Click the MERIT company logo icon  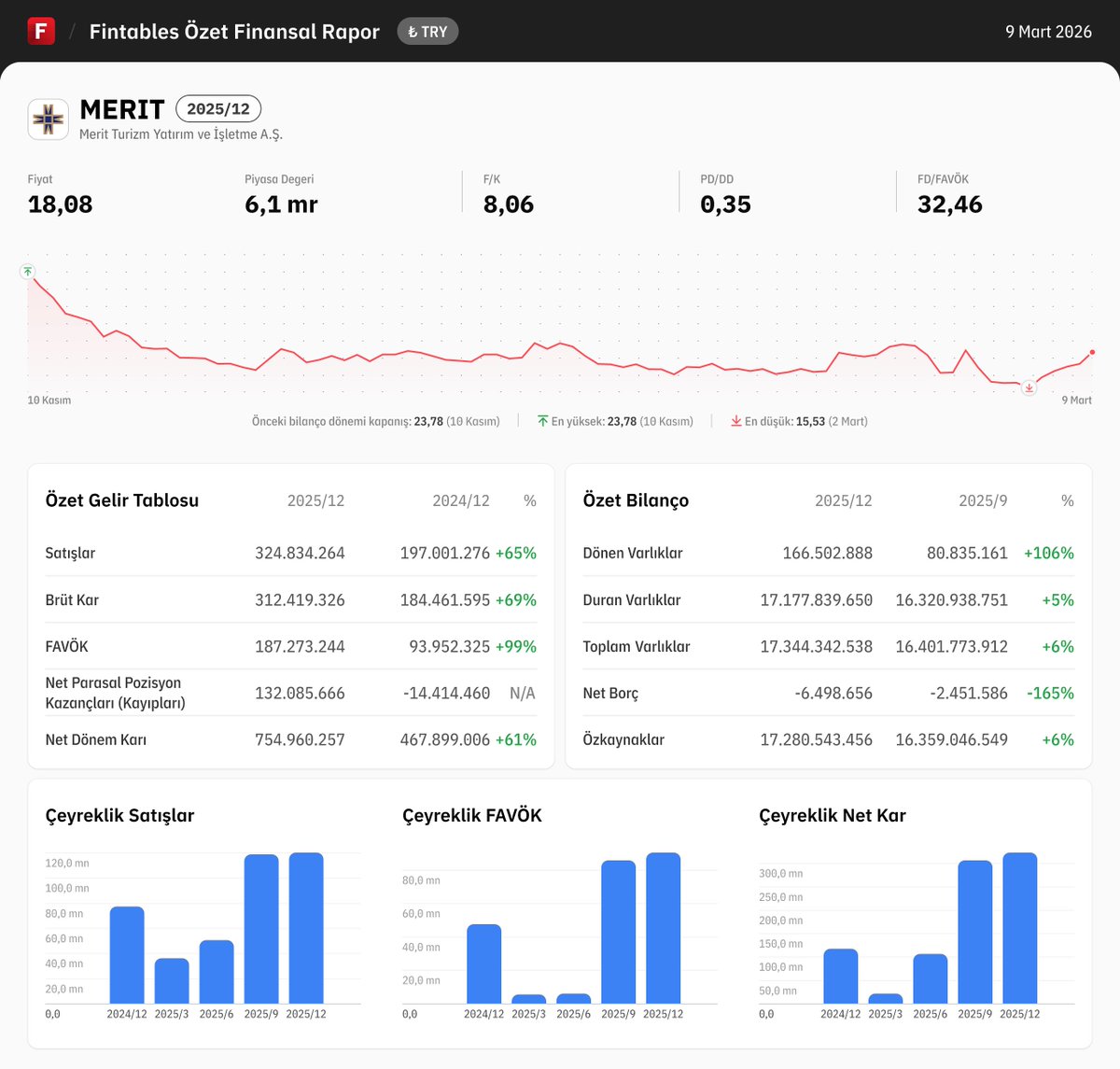48,119
